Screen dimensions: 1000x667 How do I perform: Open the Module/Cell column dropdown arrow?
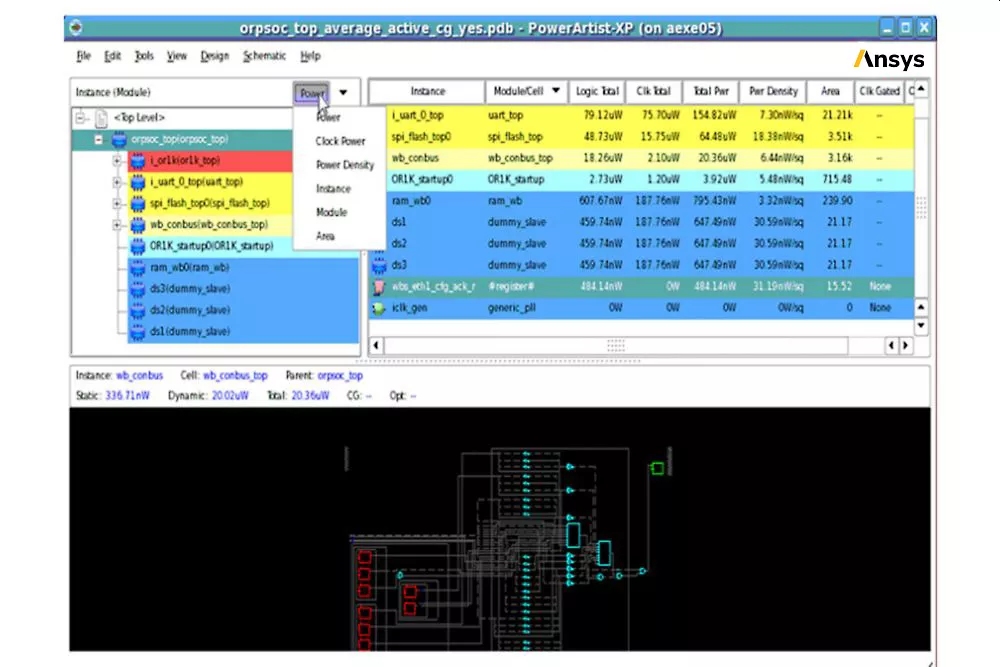pos(556,92)
